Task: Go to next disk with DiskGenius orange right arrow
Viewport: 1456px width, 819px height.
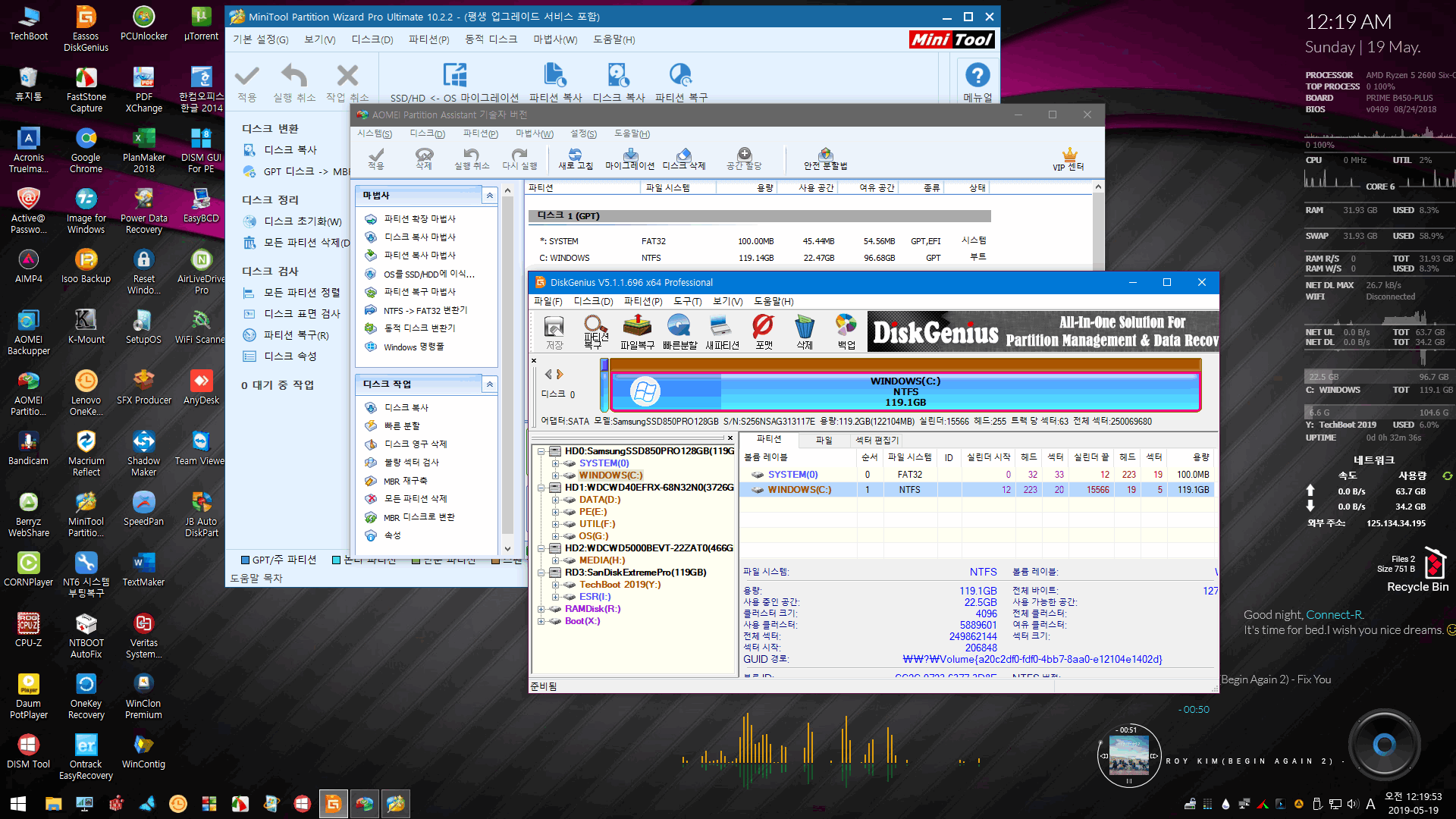Action: point(560,375)
